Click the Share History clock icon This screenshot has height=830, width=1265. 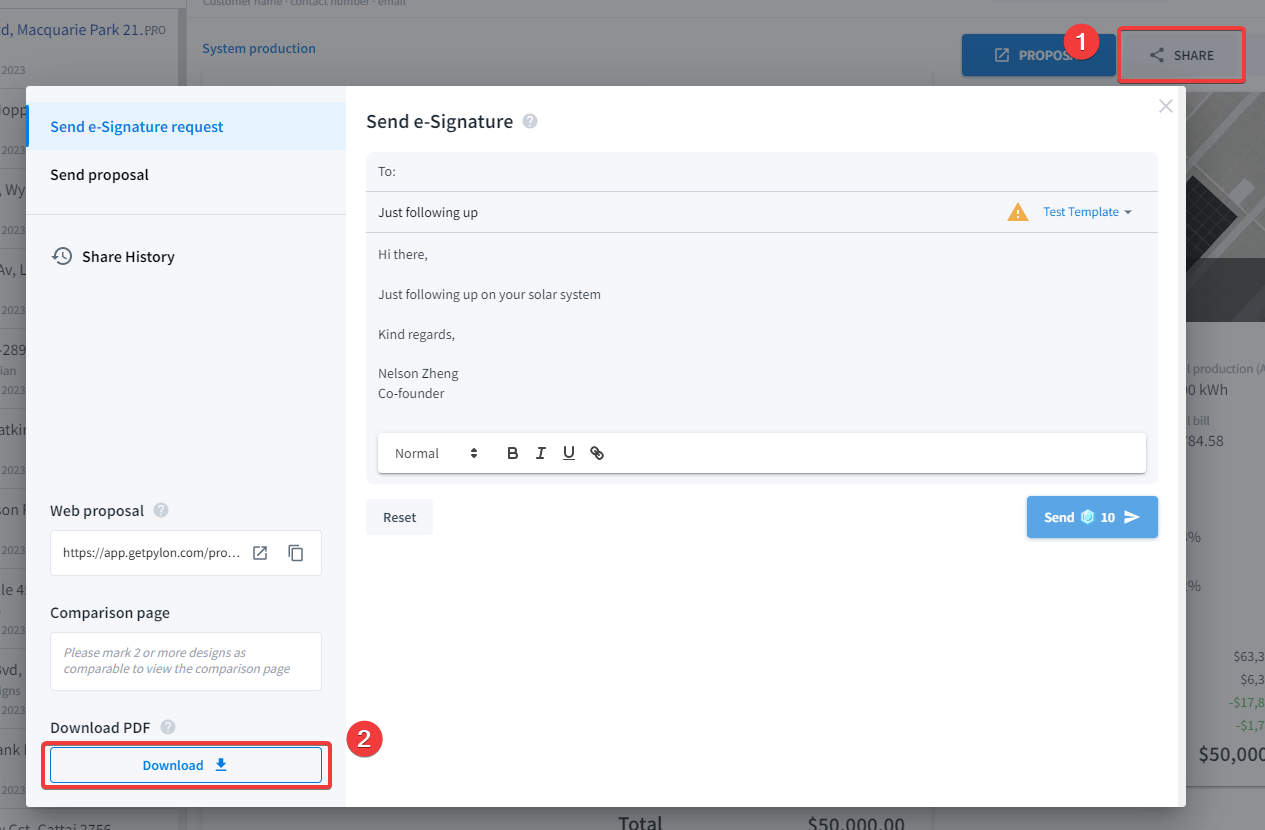[x=62, y=256]
